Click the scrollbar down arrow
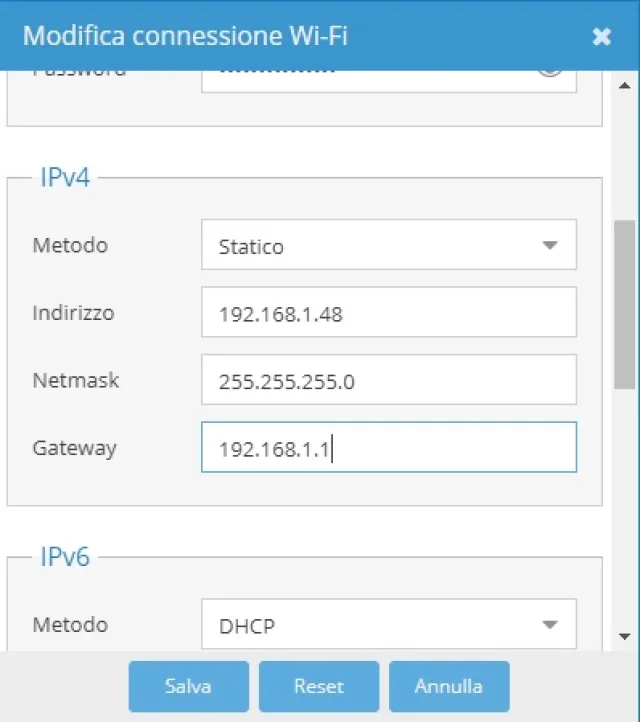 tap(624, 636)
